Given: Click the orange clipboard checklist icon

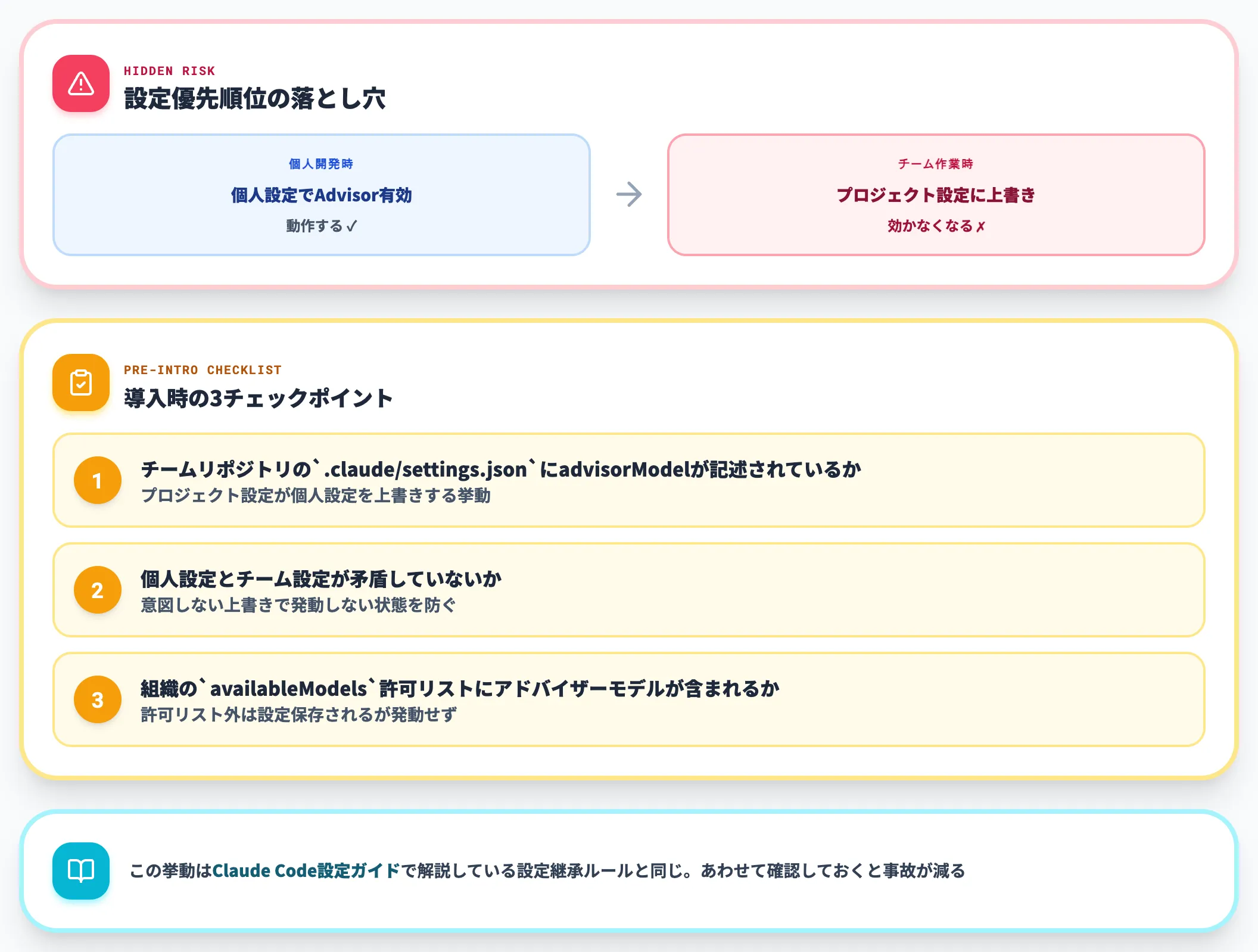Looking at the screenshot, I should pos(81,382).
